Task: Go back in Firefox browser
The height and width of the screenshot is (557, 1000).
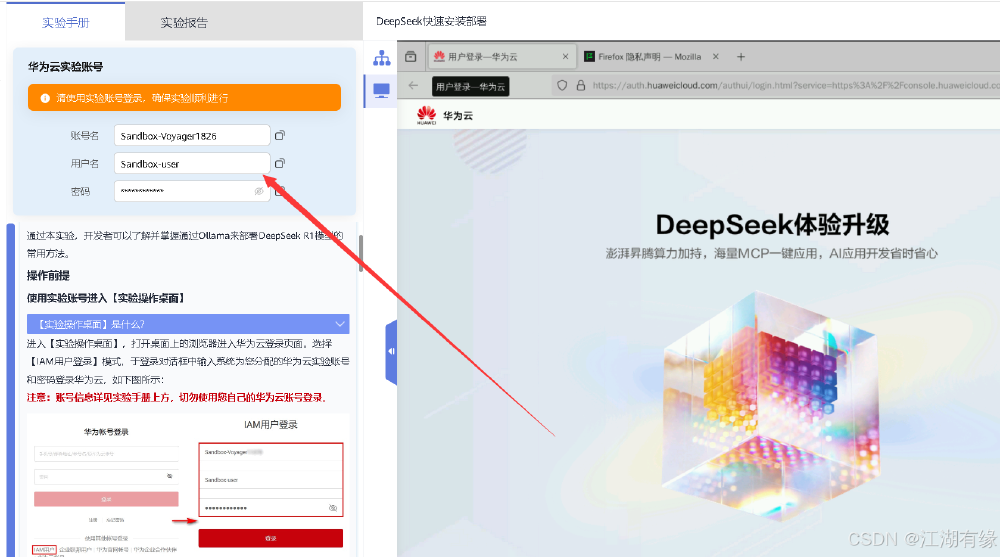Action: tap(413, 85)
